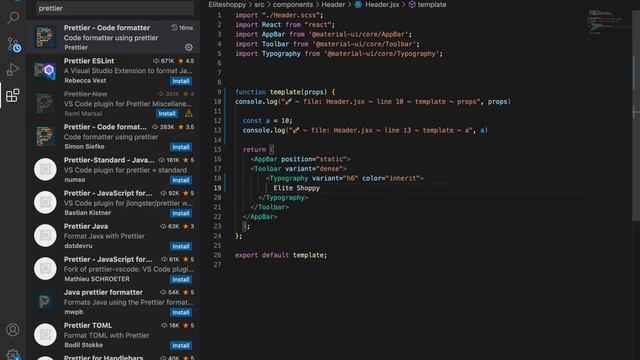This screenshot has width=640, height=360.
Task: Click the Header.scss import on line 1
Action: [279, 15]
